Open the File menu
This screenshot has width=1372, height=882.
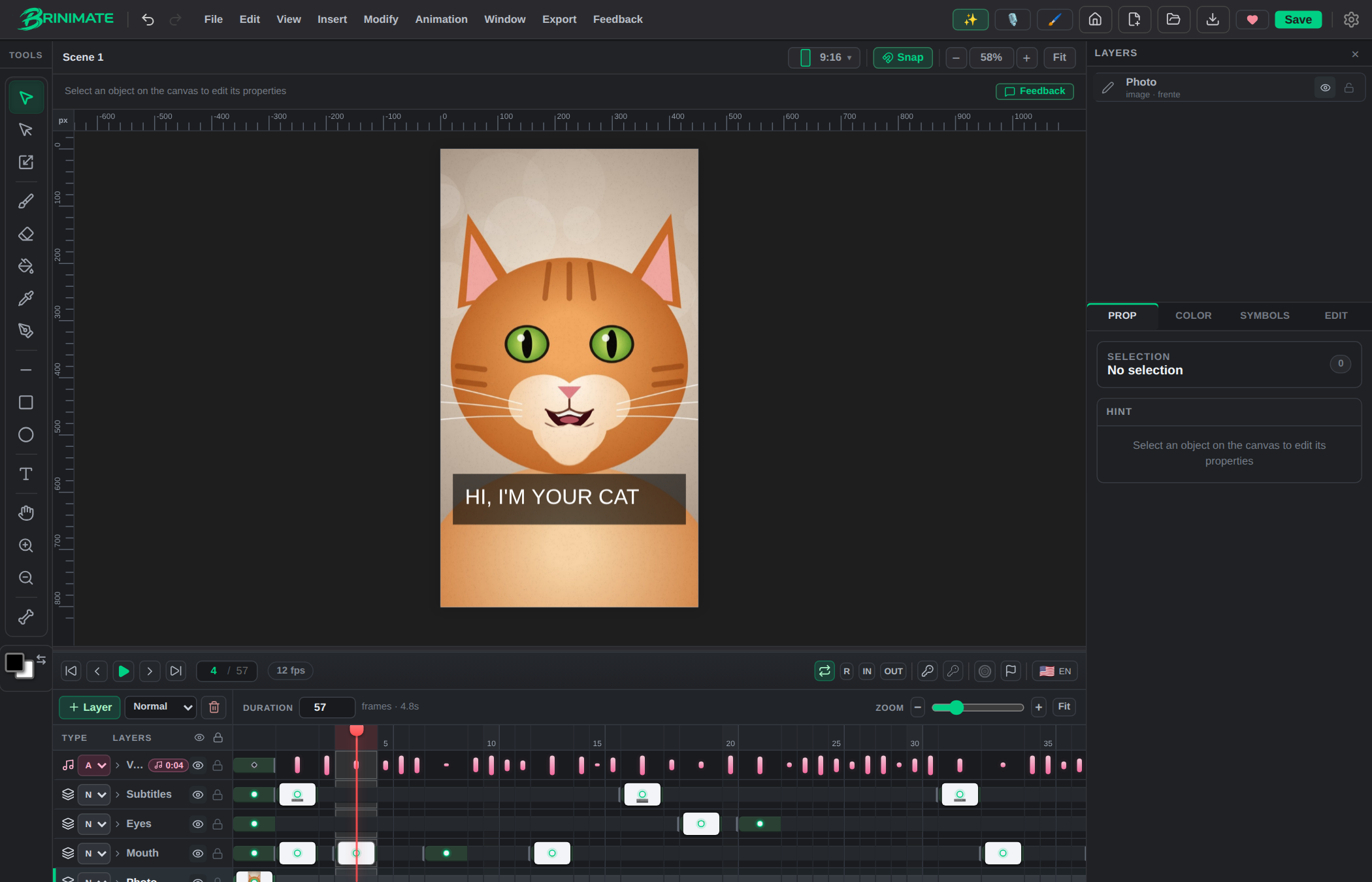(213, 20)
